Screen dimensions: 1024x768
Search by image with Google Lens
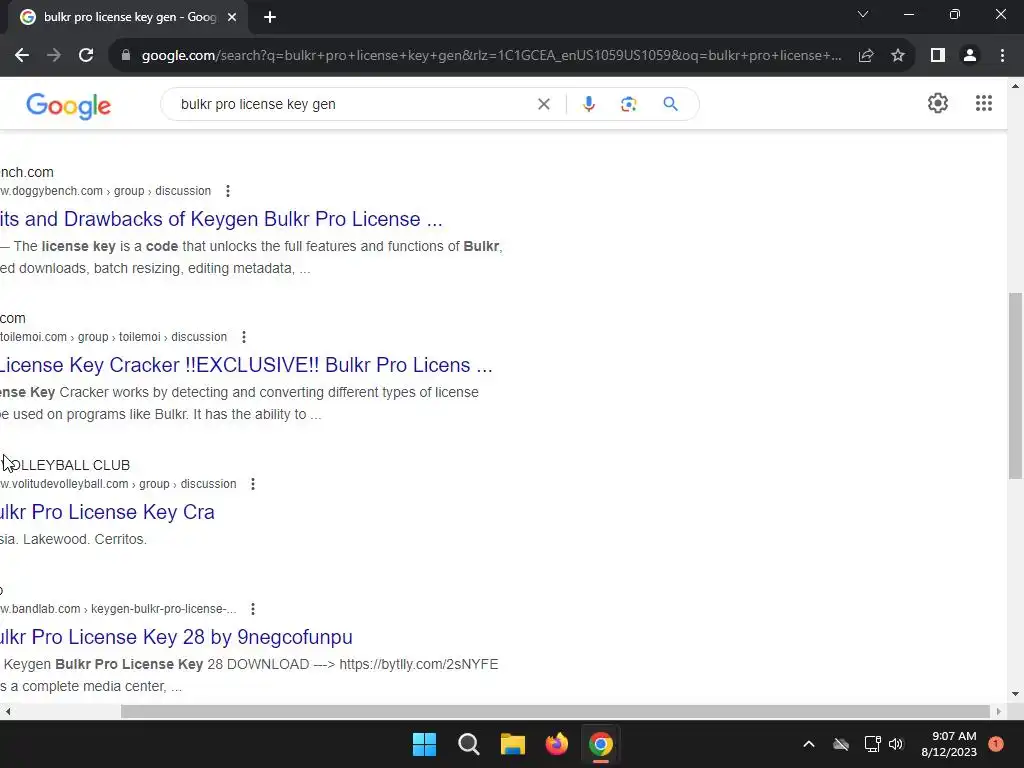628,104
